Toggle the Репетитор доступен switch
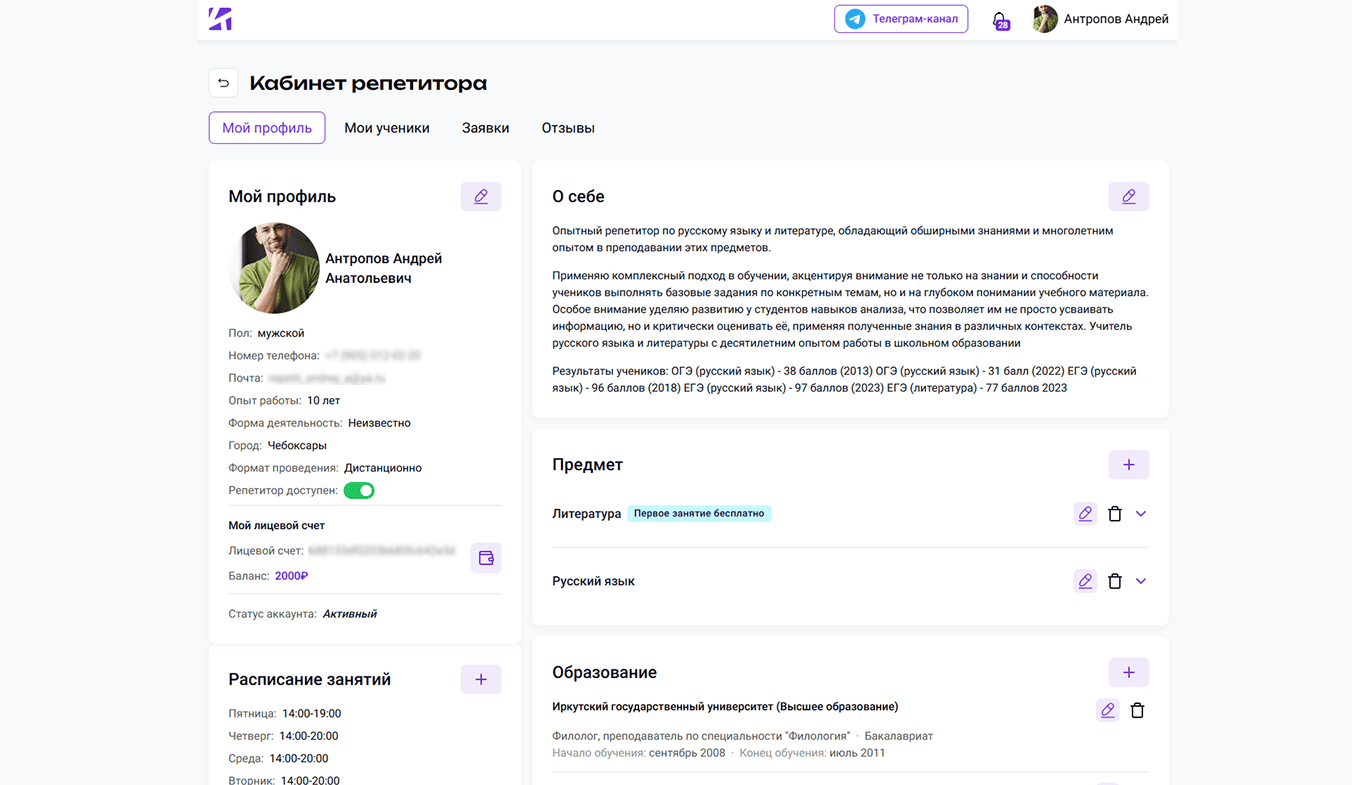 (x=359, y=491)
